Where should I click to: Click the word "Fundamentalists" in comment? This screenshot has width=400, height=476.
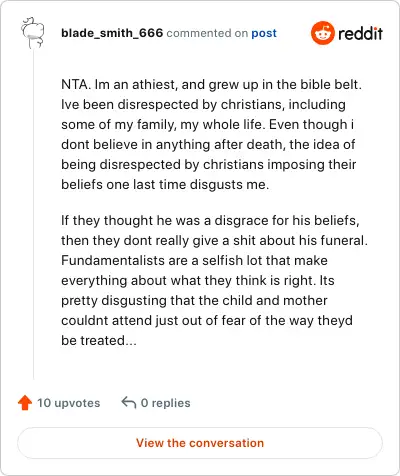pyautogui.click(x=113, y=260)
